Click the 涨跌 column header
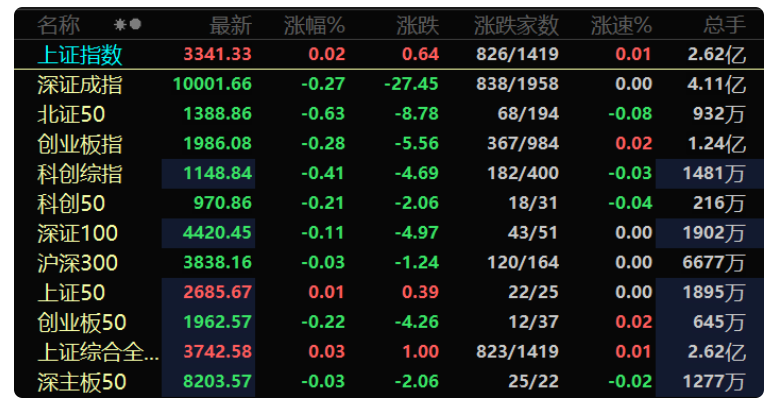Viewport: 768px width, 400px height. click(x=418, y=25)
